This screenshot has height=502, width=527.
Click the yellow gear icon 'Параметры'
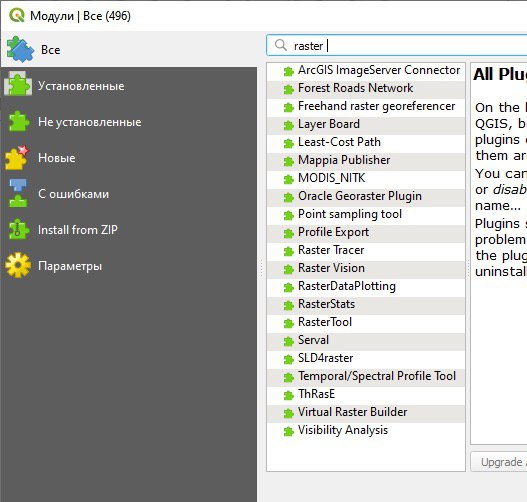pos(18,265)
